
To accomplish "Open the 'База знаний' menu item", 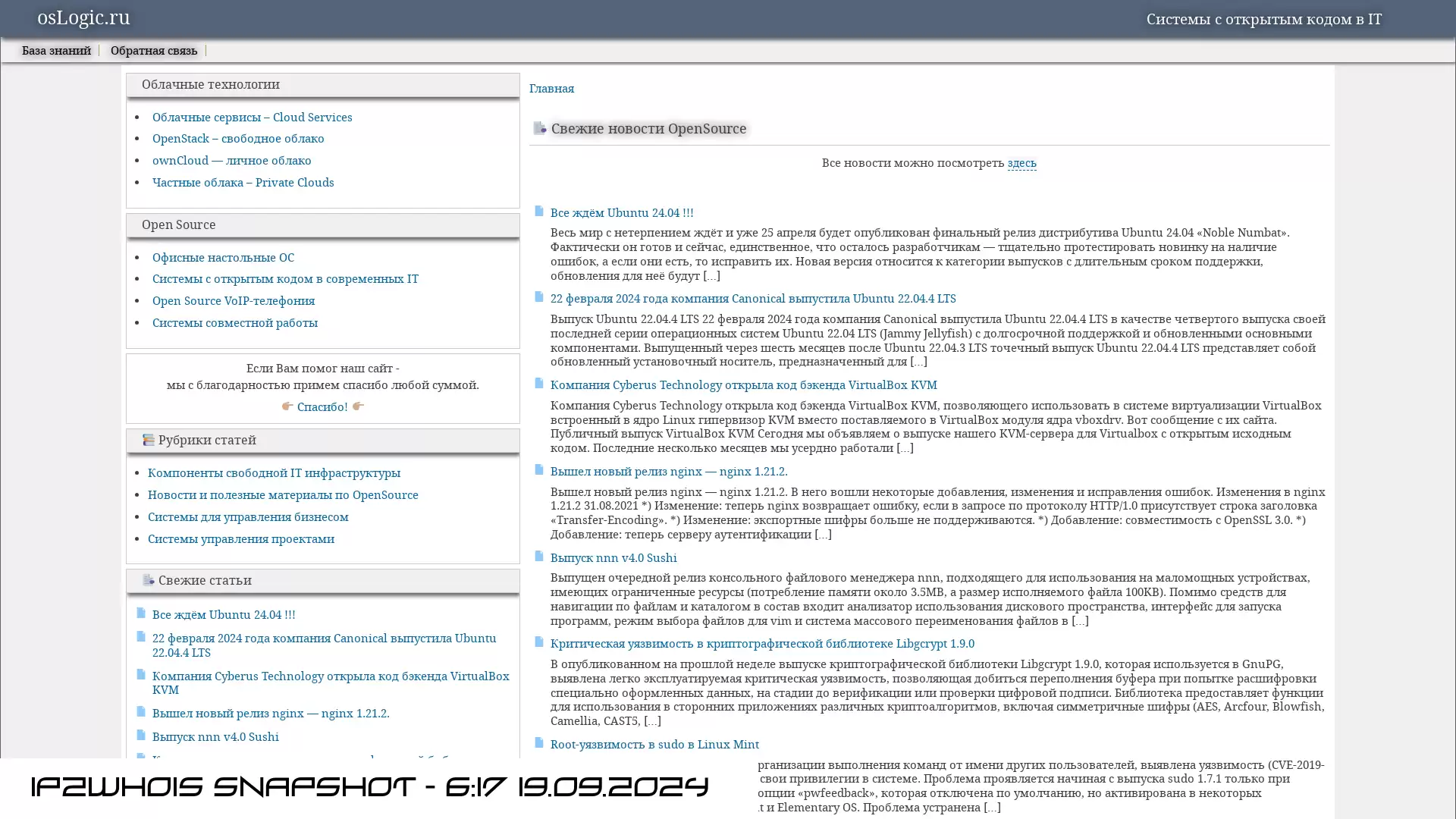I will click(56, 51).
